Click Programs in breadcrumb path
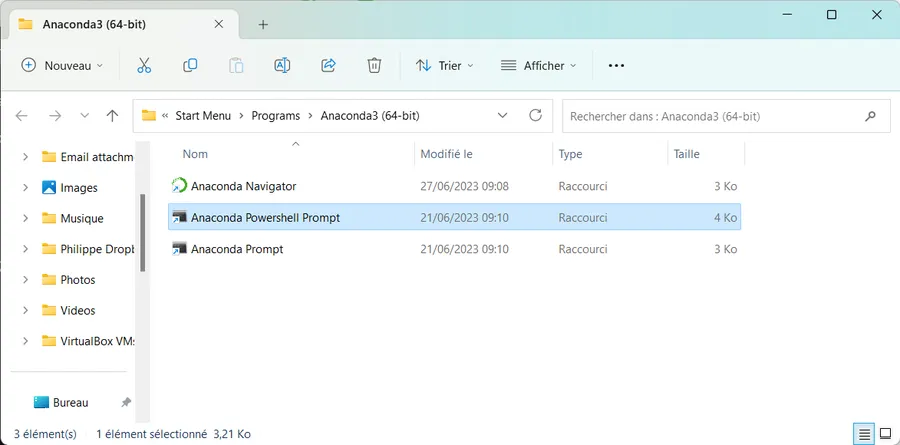Viewport: 900px width, 445px height. click(276, 116)
